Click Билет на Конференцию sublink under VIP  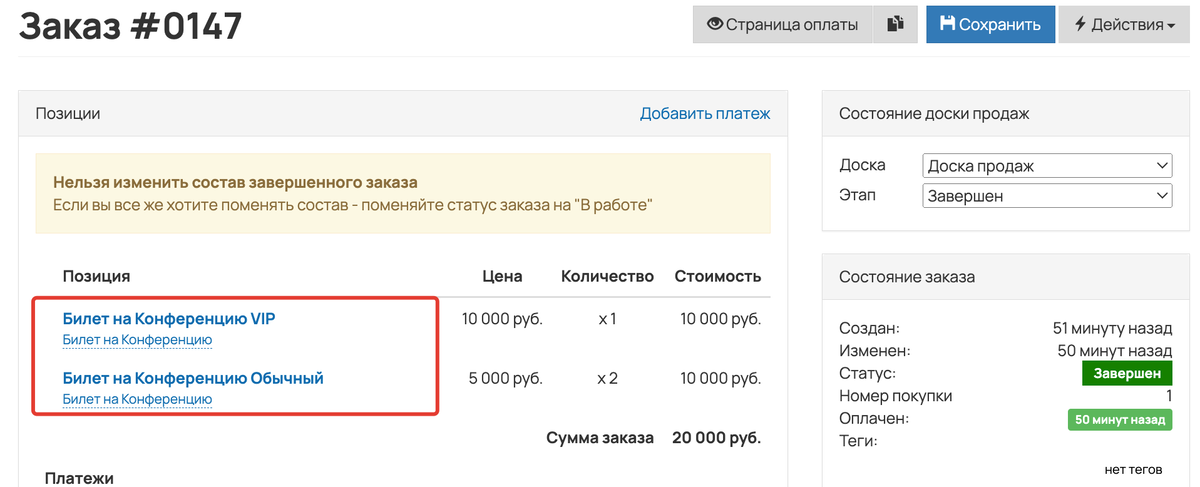(x=137, y=340)
